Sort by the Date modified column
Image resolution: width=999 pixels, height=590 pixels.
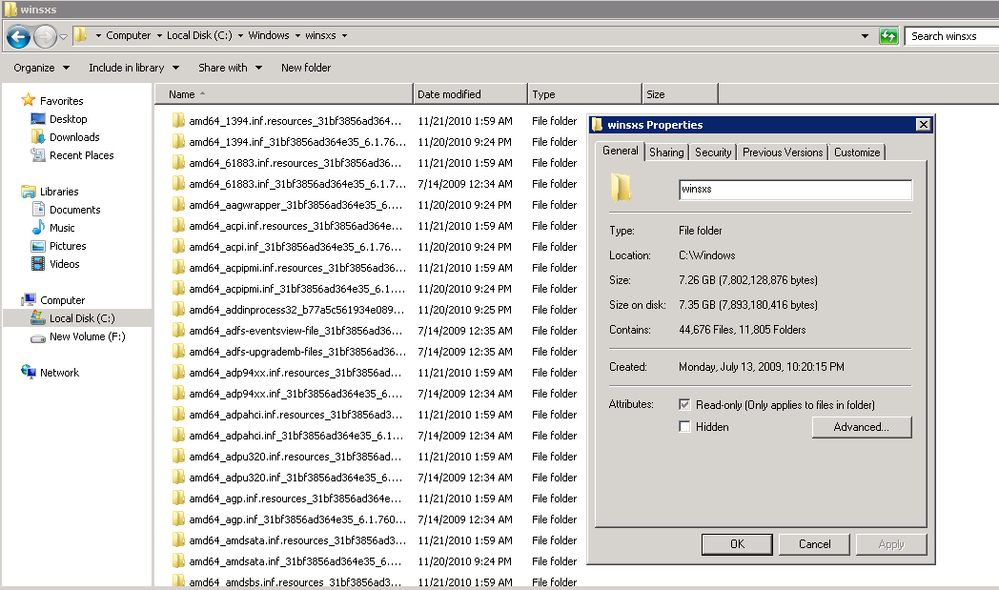point(470,94)
